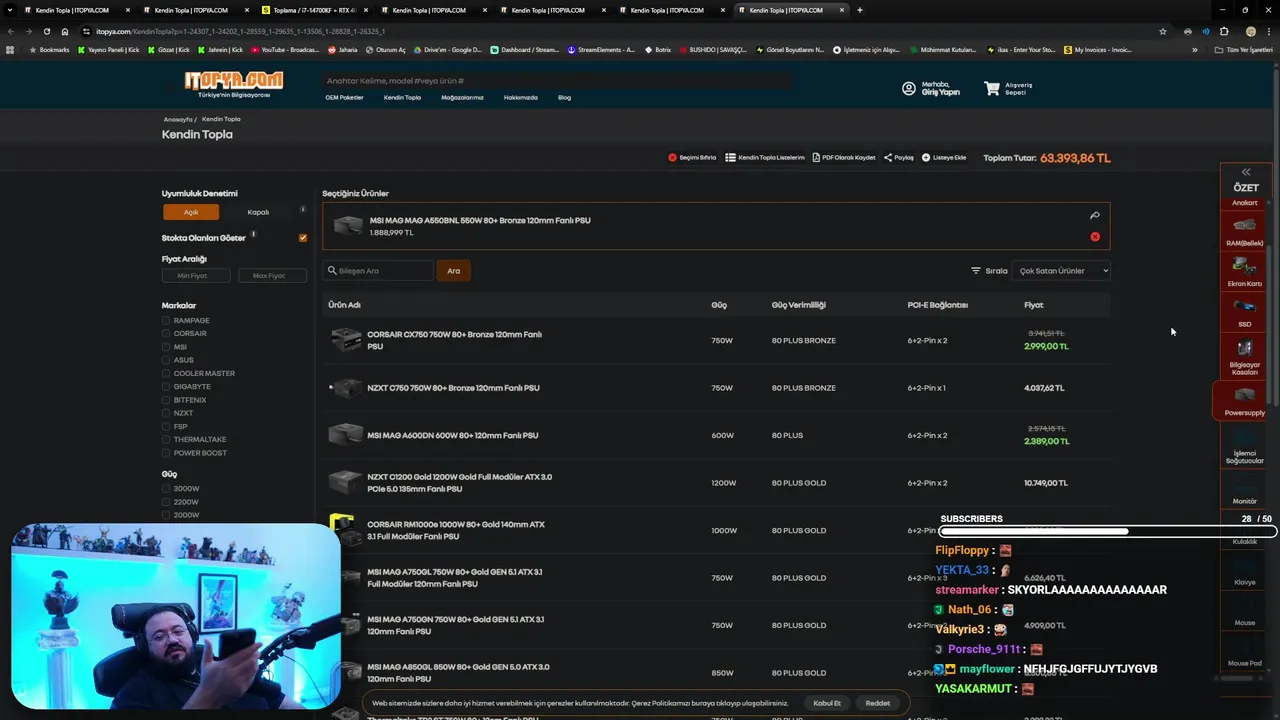Open Mağazalarımız nav item
The image size is (1280, 720).
(x=462, y=98)
